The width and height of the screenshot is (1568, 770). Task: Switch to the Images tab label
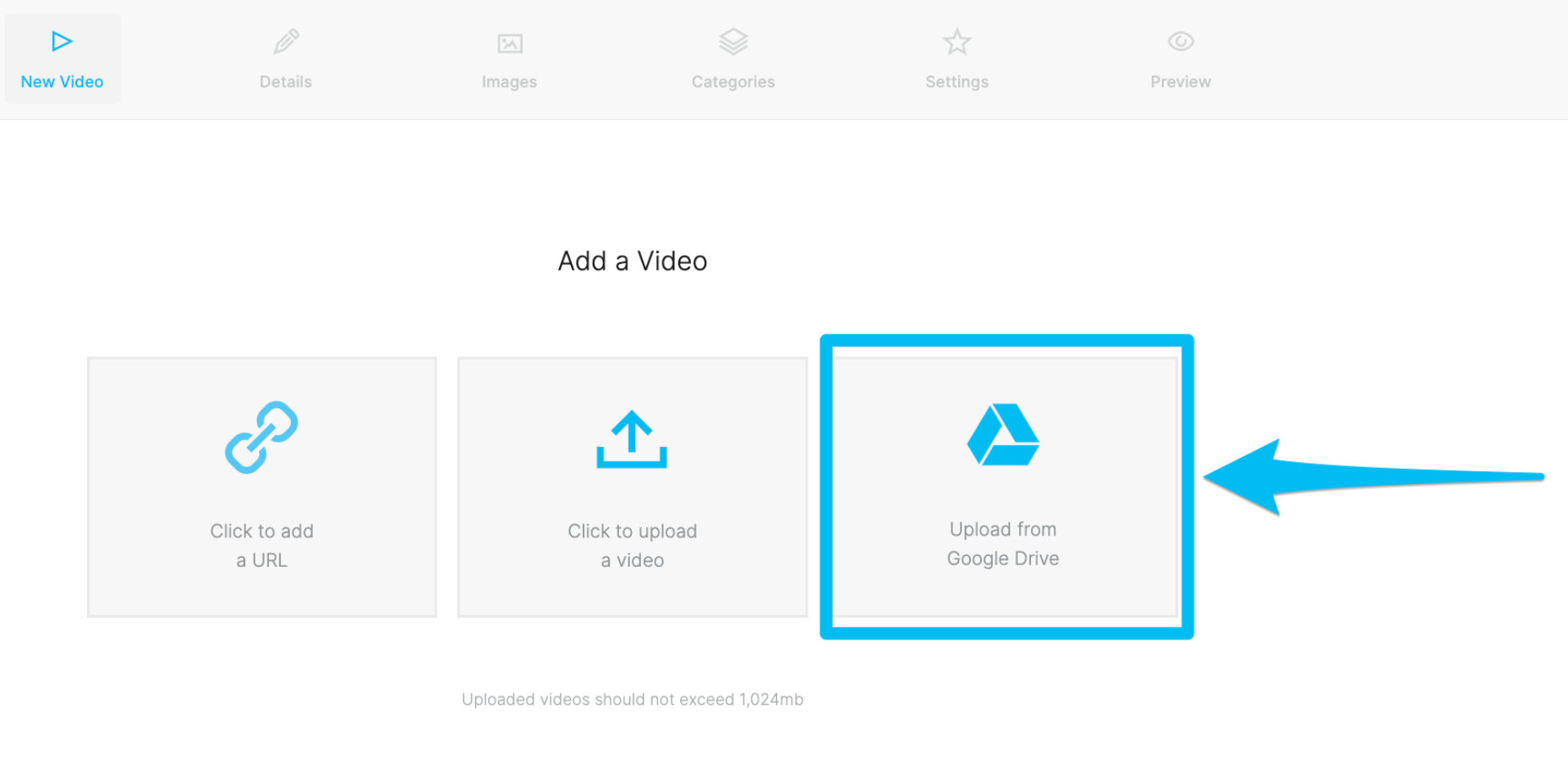point(509,82)
